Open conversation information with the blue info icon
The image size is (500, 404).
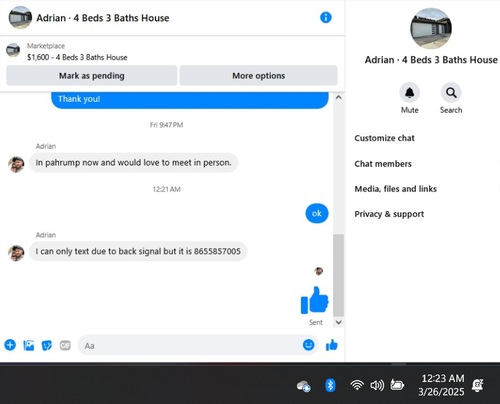326,17
